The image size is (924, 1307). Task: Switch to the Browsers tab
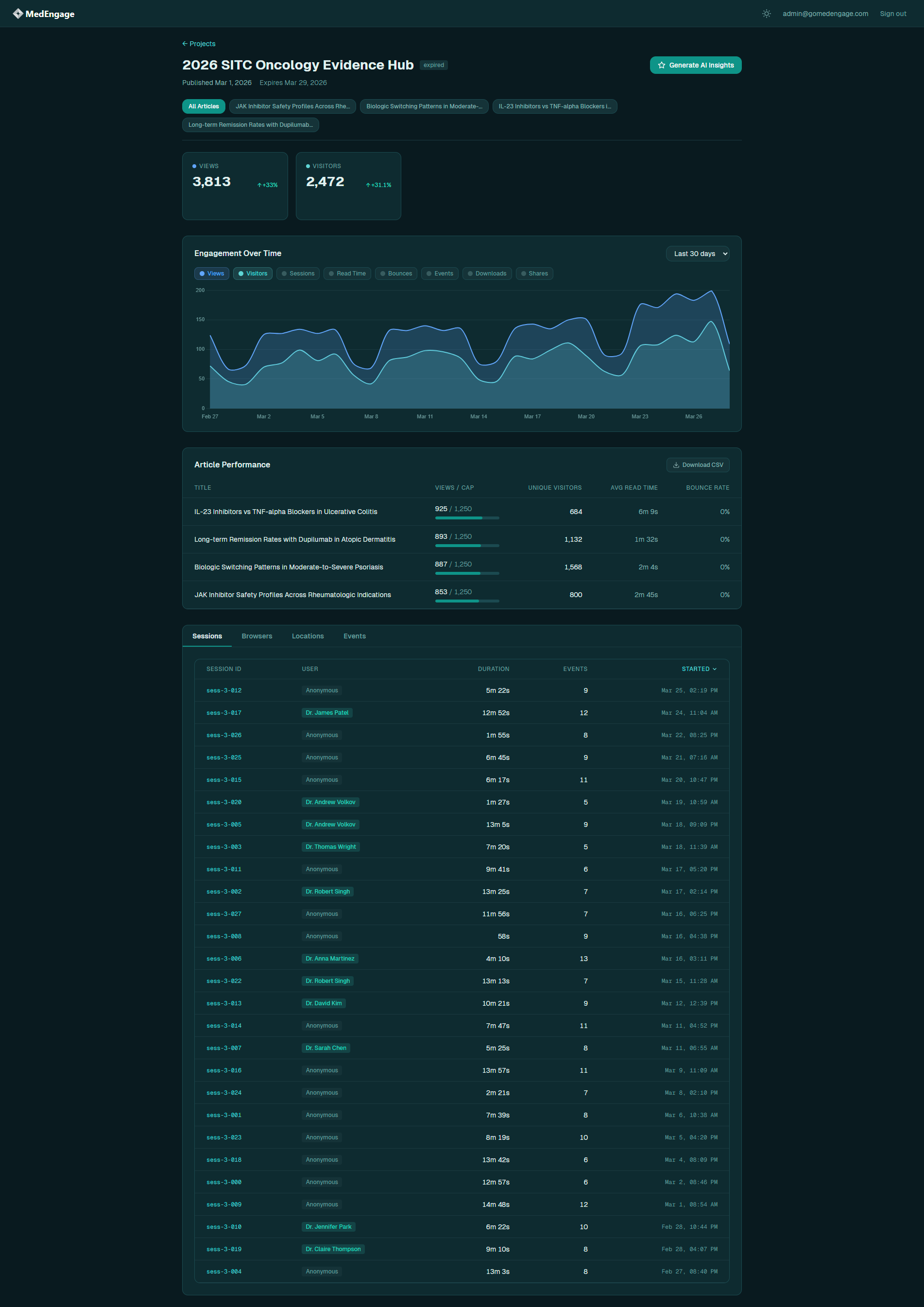pos(256,636)
